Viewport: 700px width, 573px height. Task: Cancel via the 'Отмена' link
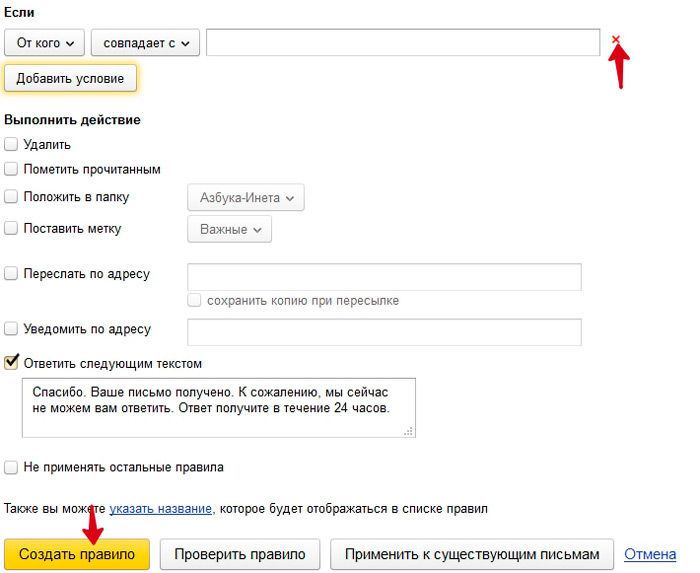pyautogui.click(x=650, y=554)
